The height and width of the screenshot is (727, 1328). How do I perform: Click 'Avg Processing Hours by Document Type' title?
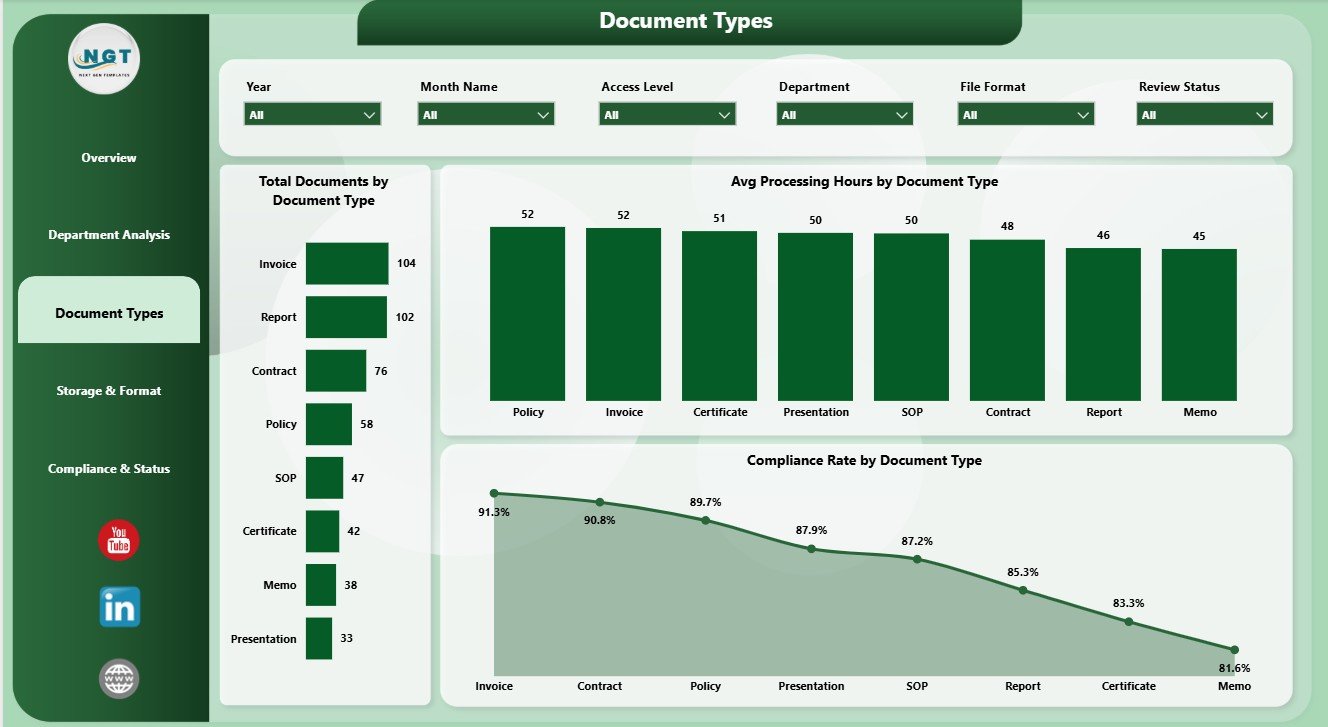coord(865,182)
